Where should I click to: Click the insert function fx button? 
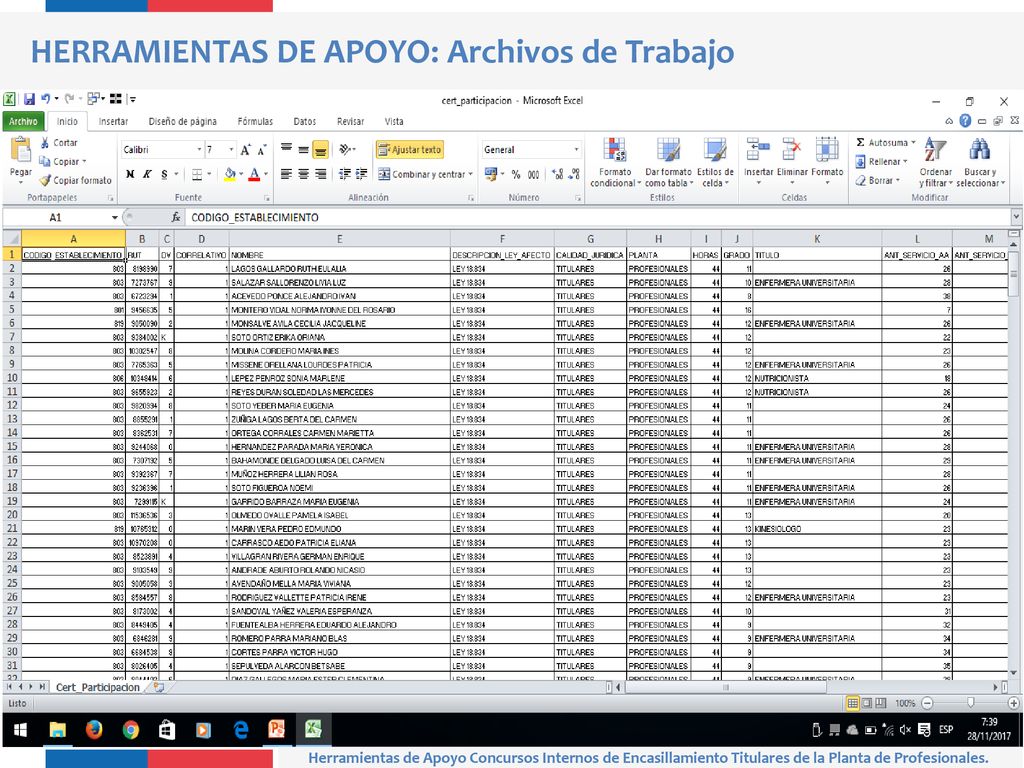[x=176, y=217]
